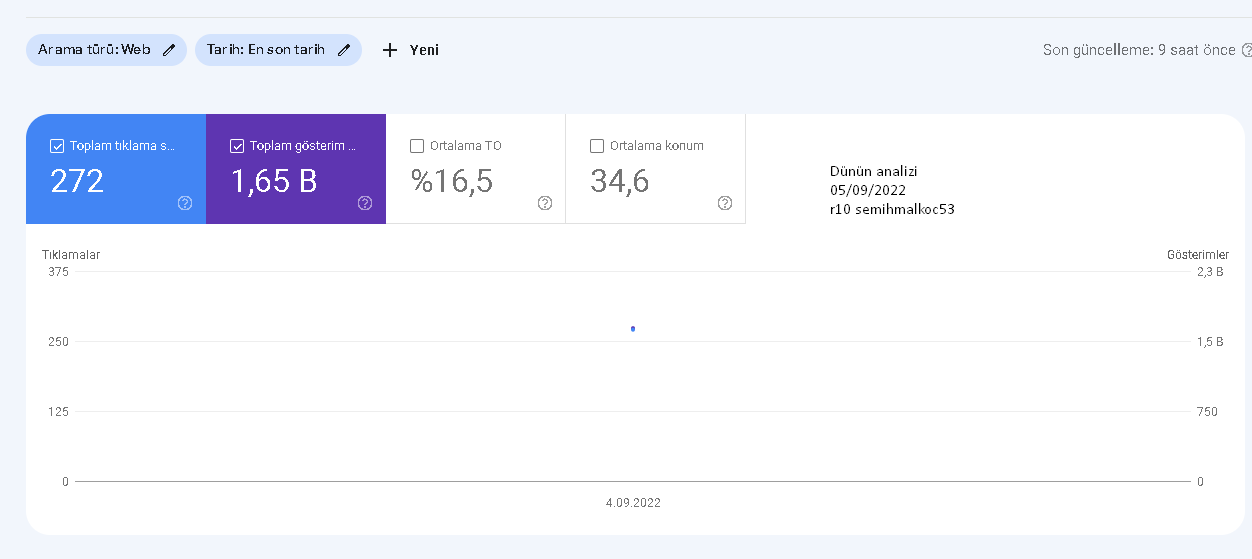This screenshot has height=559, width=1252.
Task: Click the 750 right axis label
Action: [x=1207, y=412]
